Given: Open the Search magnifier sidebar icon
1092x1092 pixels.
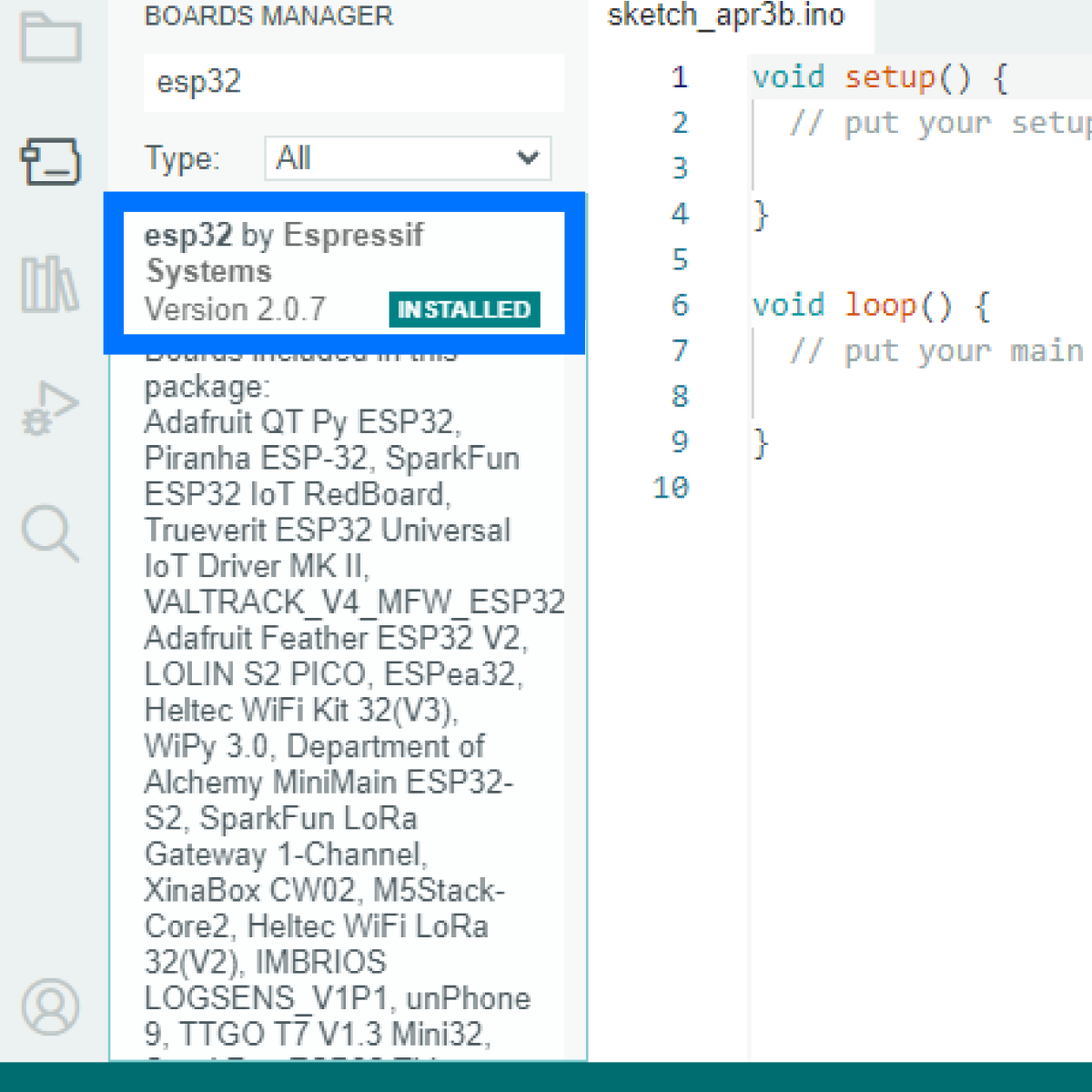Looking at the screenshot, I should [x=50, y=532].
